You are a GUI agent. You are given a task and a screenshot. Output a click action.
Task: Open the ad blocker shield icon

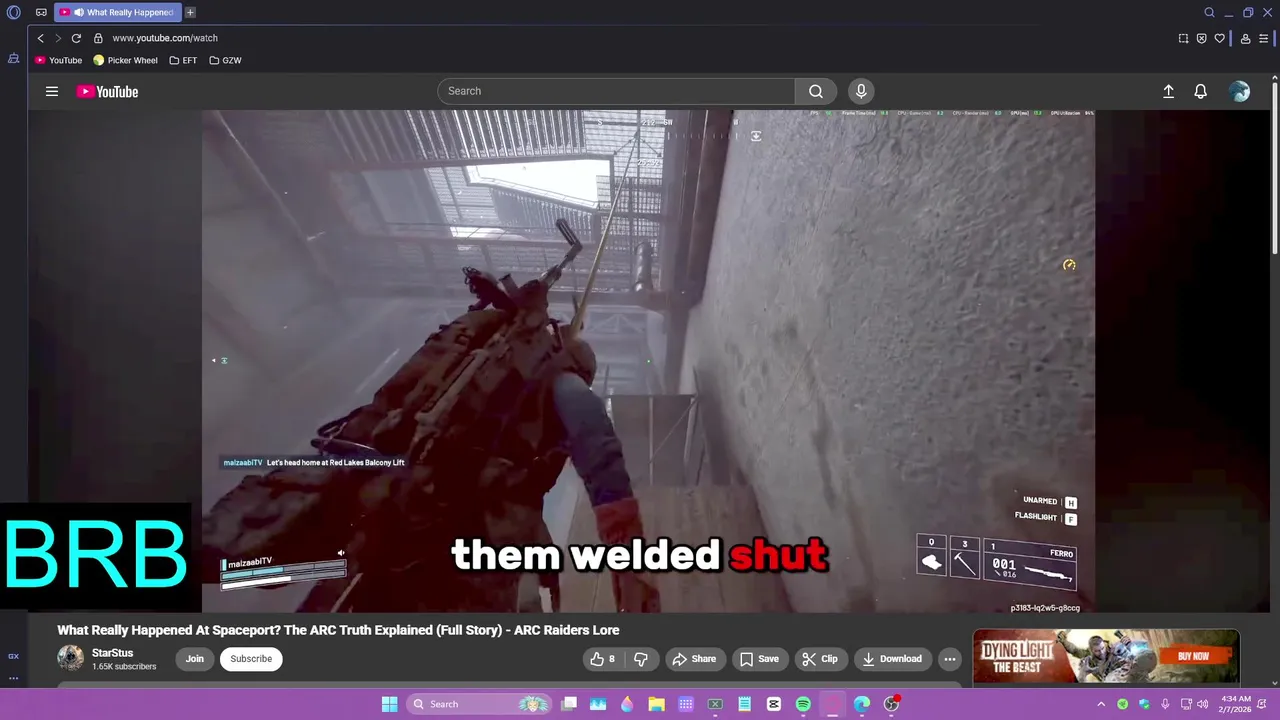[x=1201, y=38]
